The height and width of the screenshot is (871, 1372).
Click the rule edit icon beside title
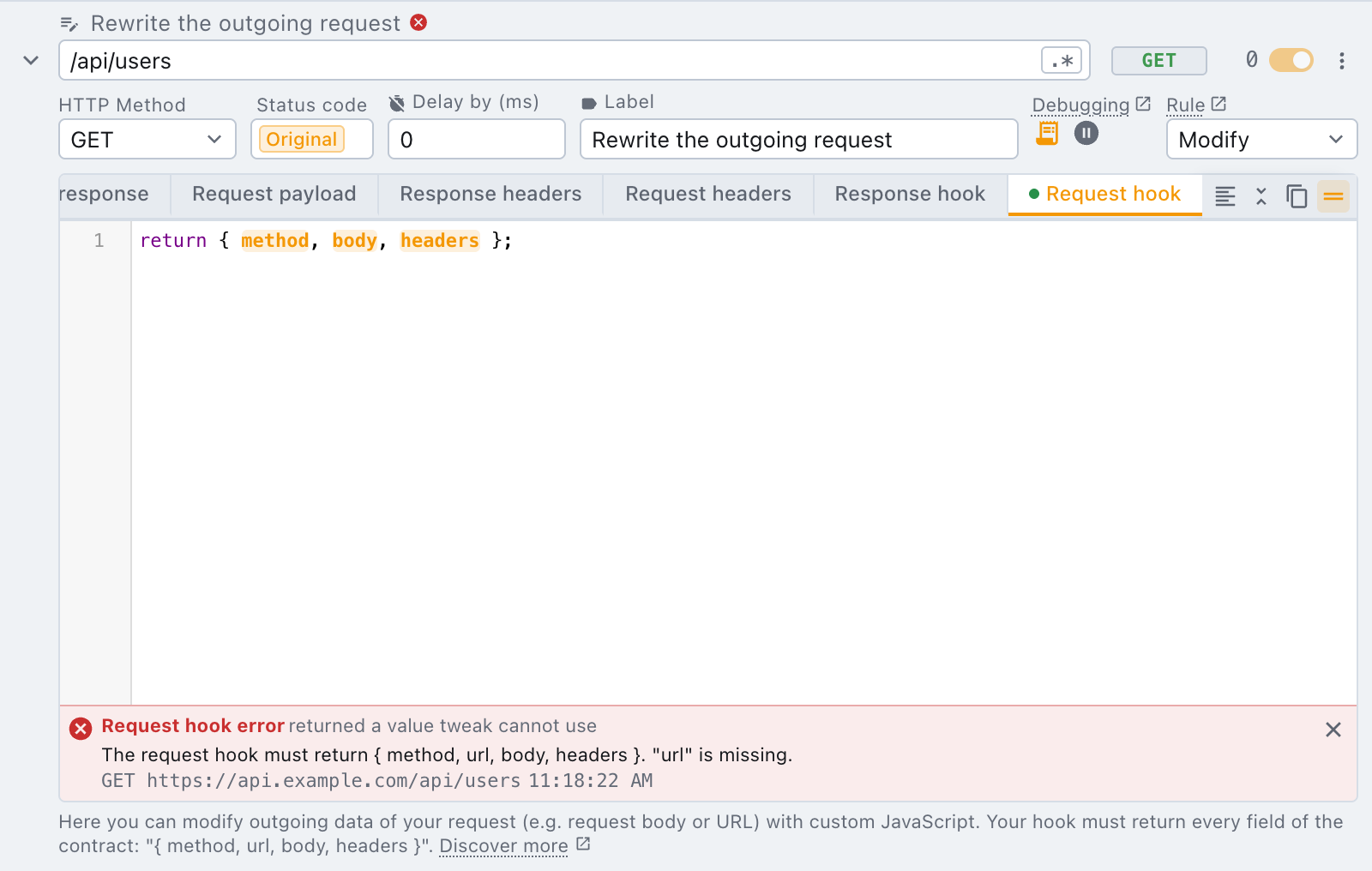[69, 24]
